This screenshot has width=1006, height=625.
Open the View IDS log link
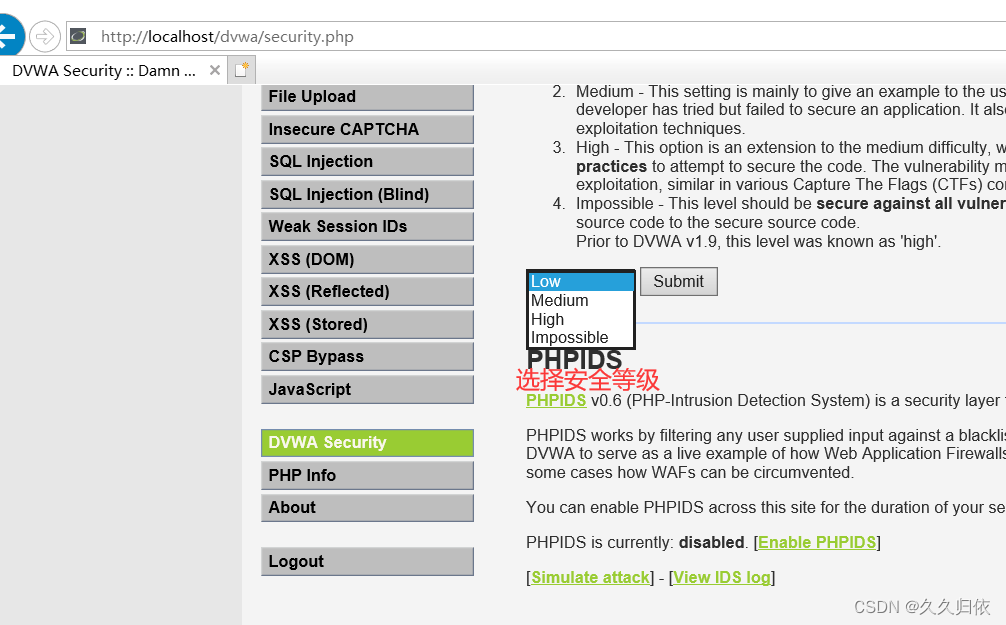722,578
